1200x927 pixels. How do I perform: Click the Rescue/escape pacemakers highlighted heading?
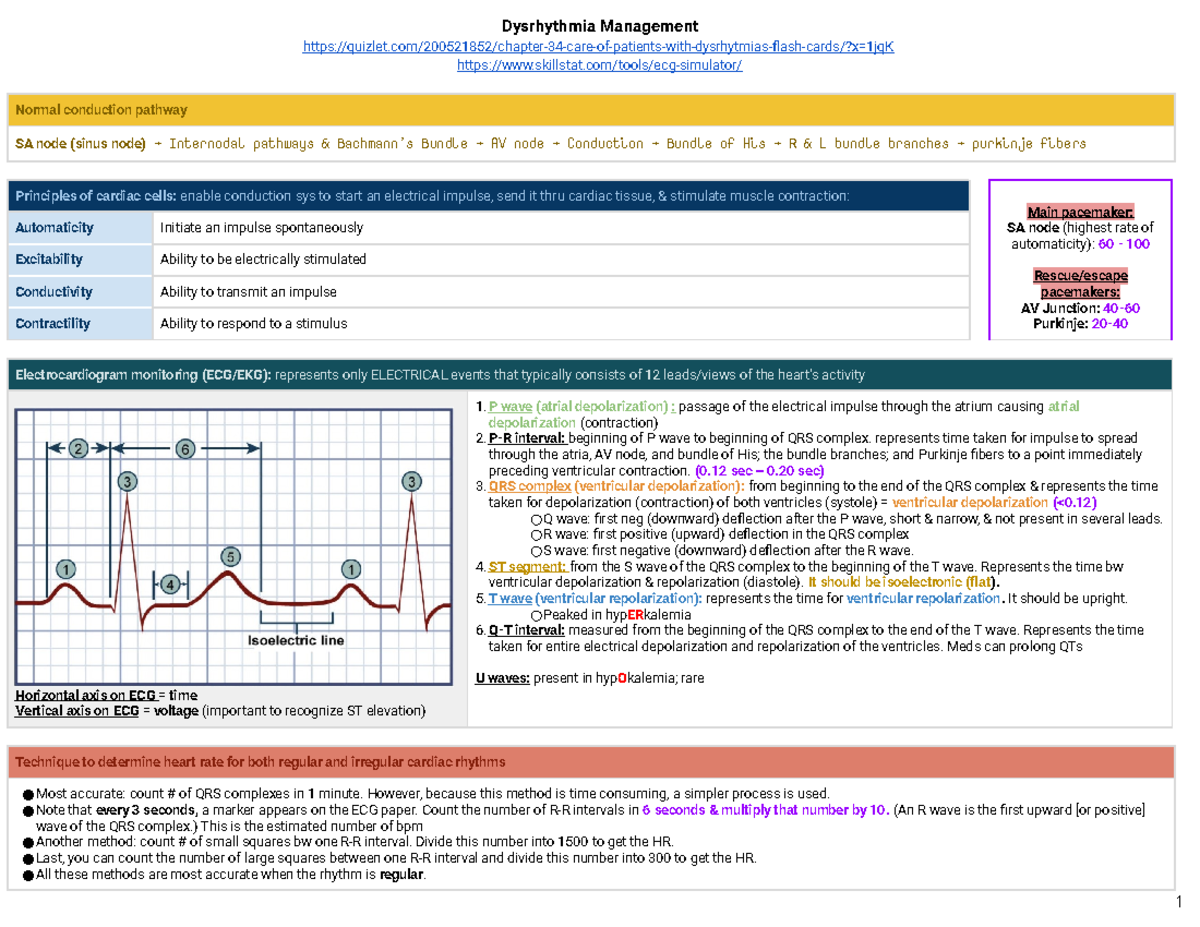click(1081, 284)
